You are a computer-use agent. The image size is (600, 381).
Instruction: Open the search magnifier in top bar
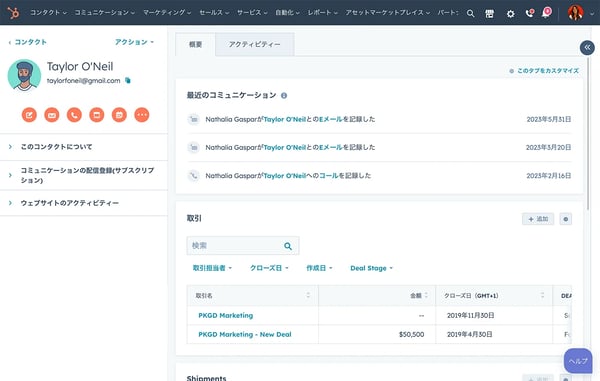coord(471,14)
